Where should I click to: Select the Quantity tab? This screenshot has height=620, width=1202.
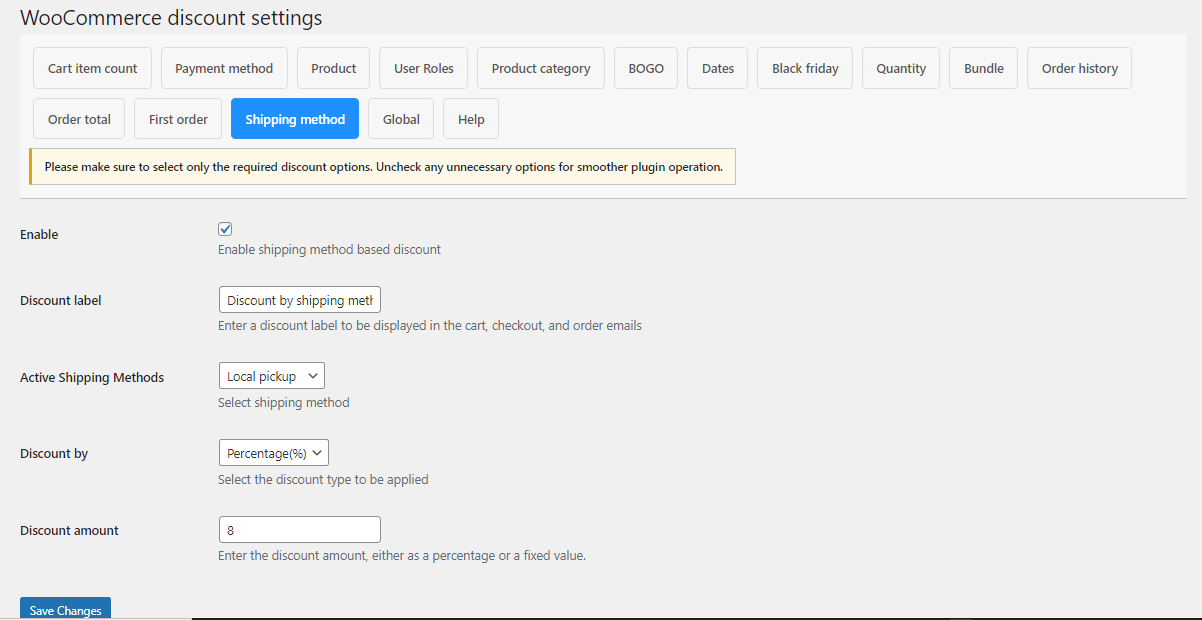coord(900,67)
